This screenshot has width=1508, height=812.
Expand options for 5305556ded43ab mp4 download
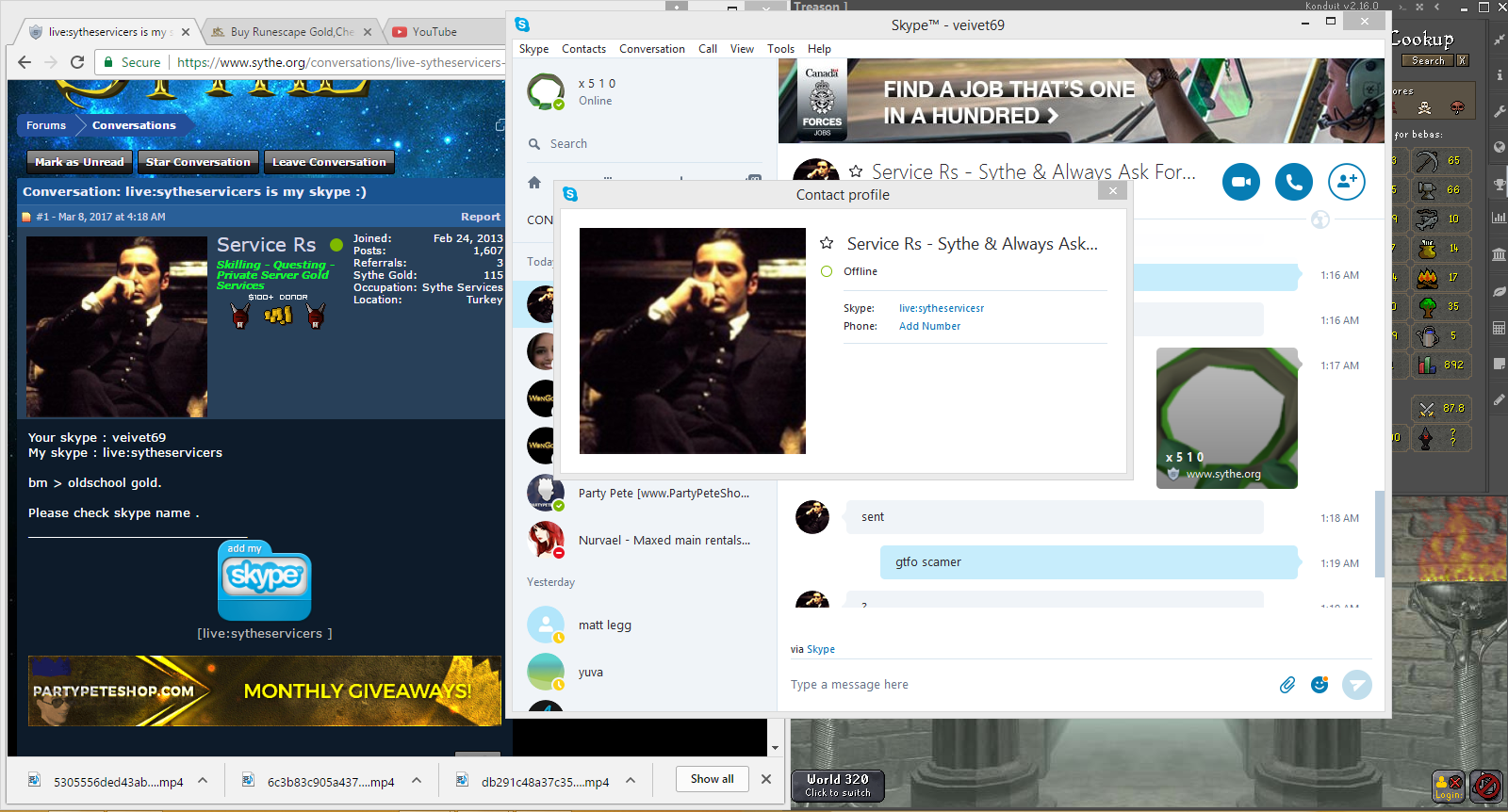[203, 780]
